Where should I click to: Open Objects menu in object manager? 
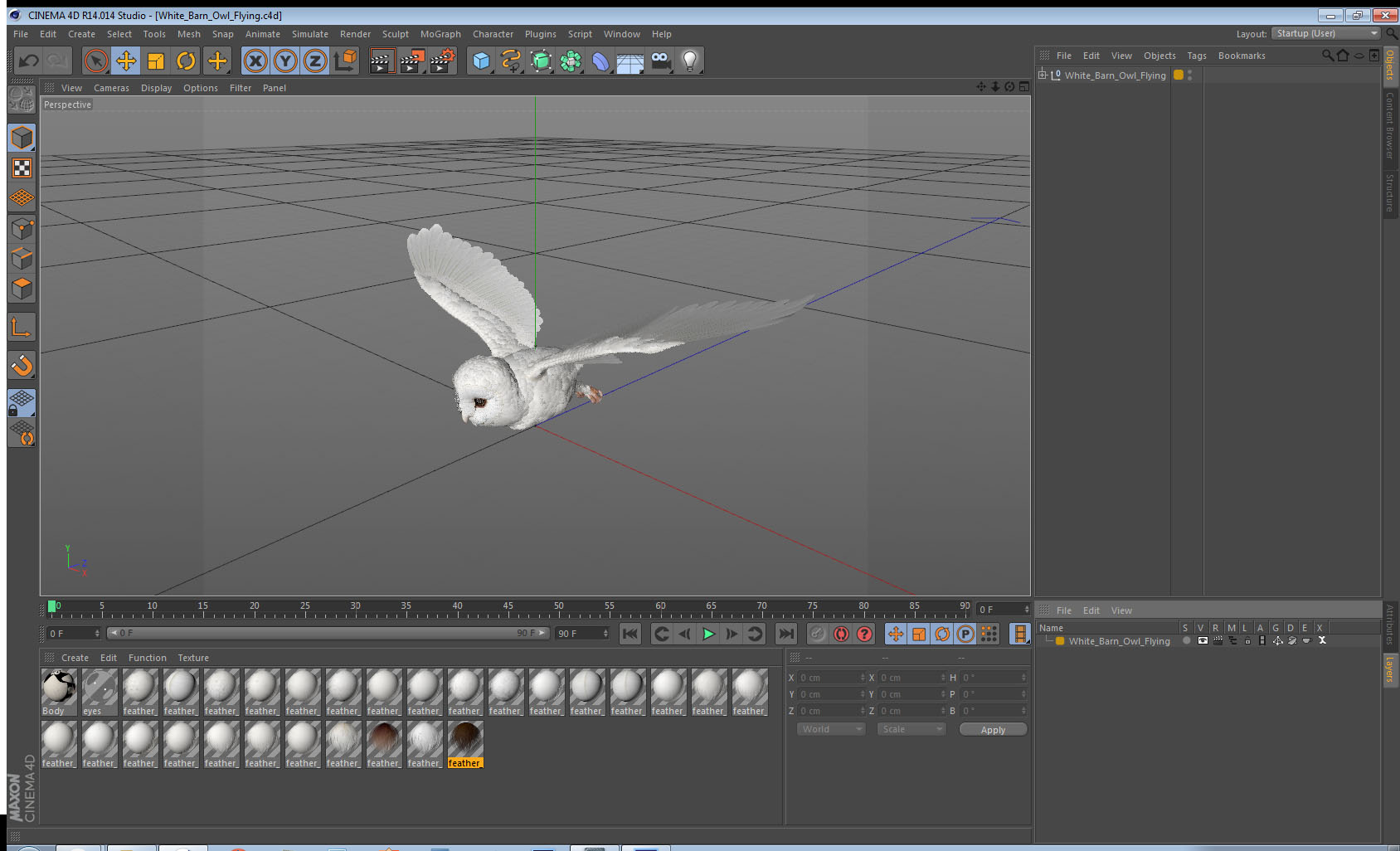[1159, 56]
